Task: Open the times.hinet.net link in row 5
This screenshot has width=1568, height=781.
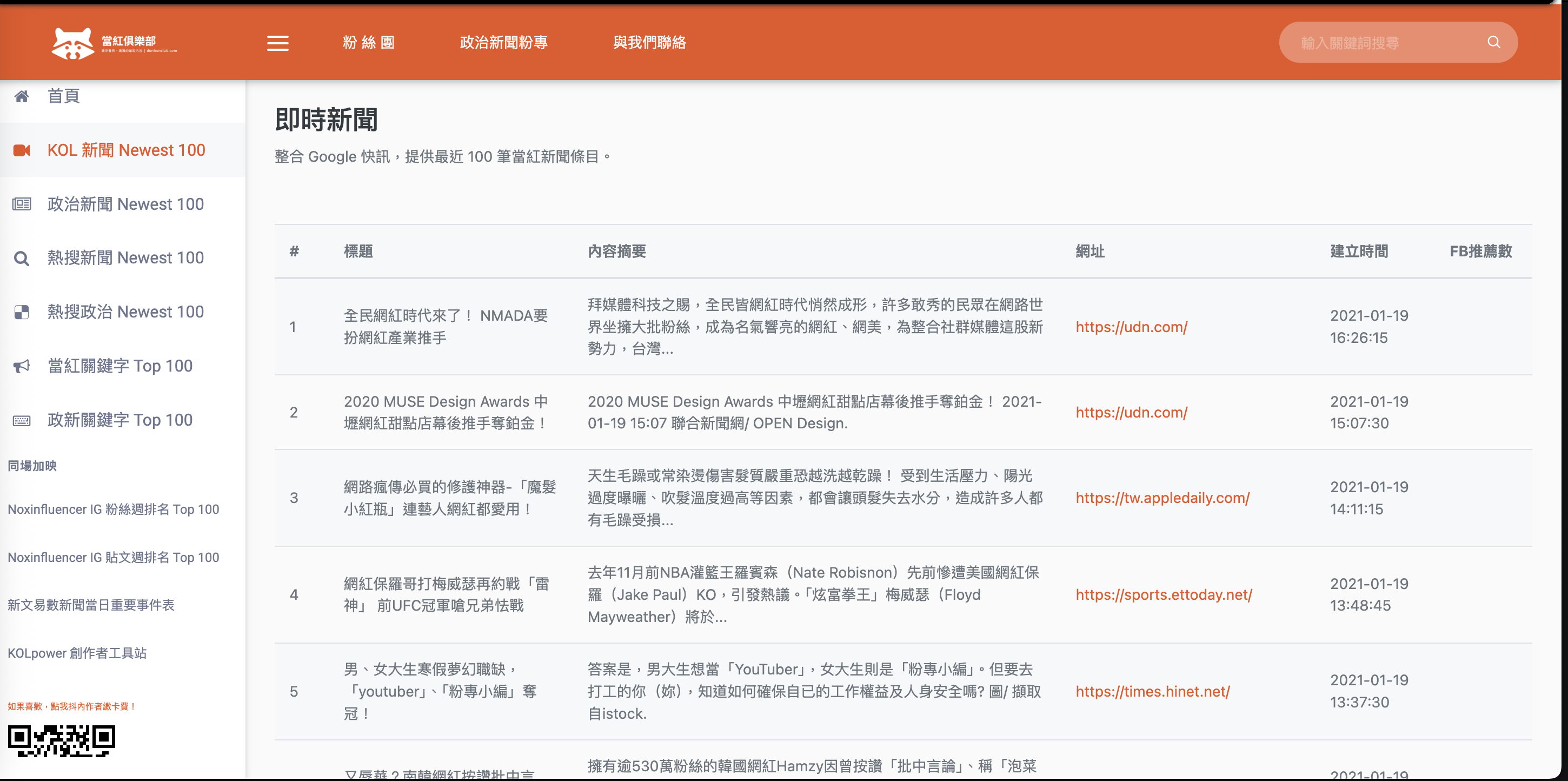Action: click(1152, 692)
